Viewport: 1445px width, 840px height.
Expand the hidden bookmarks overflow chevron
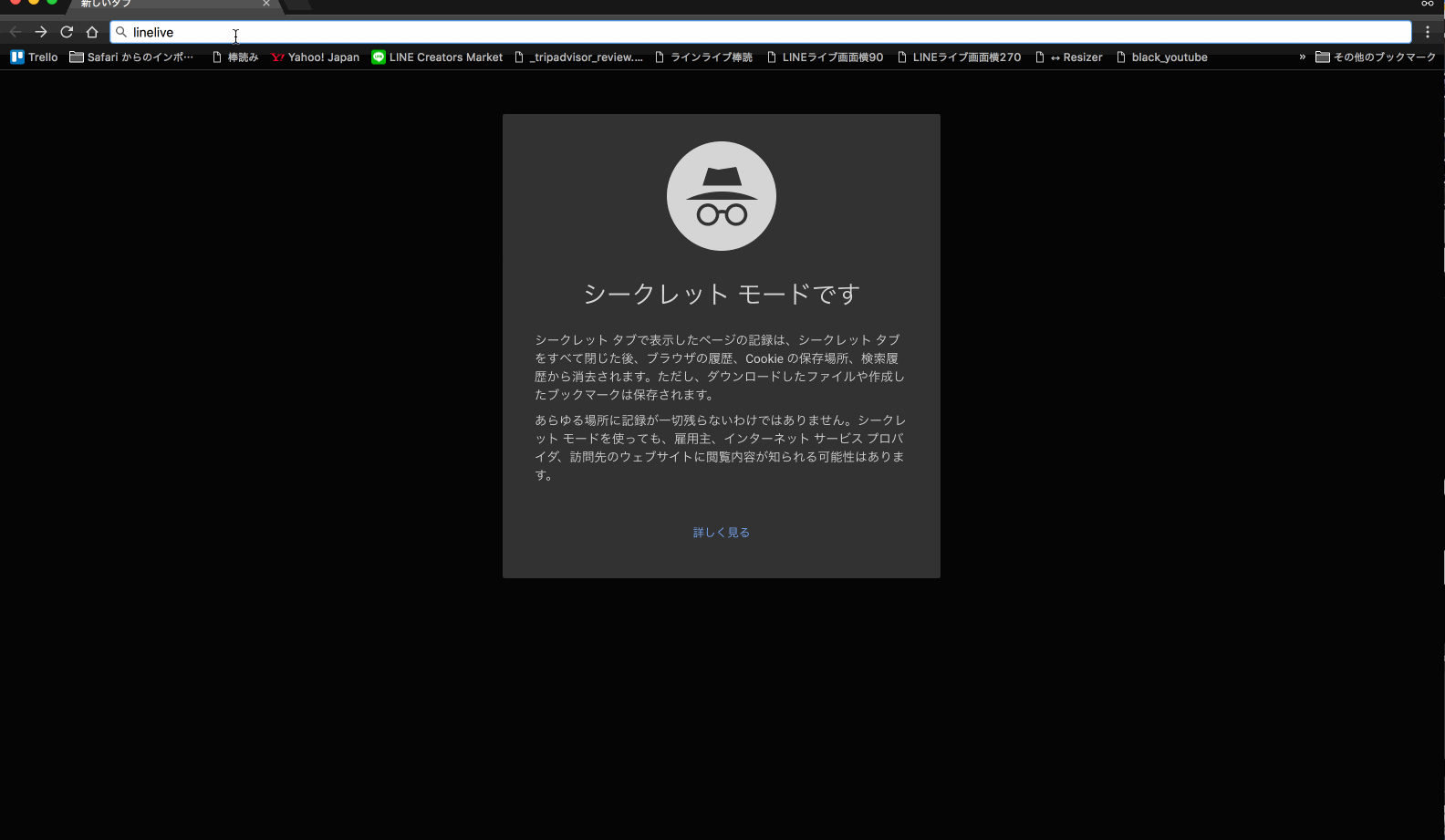point(1302,57)
